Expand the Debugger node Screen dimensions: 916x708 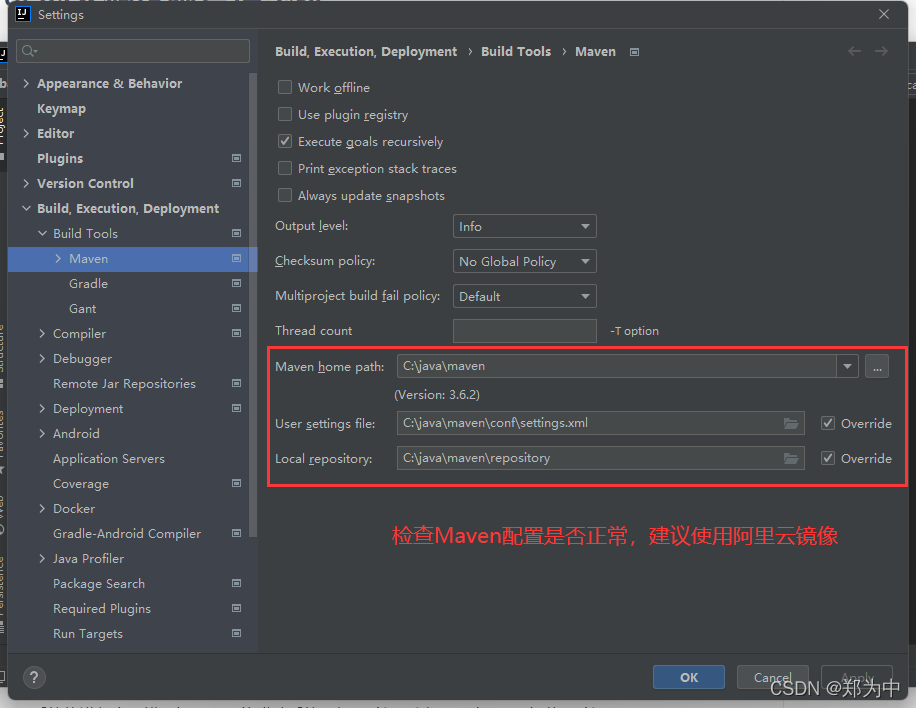pyautogui.click(x=42, y=359)
